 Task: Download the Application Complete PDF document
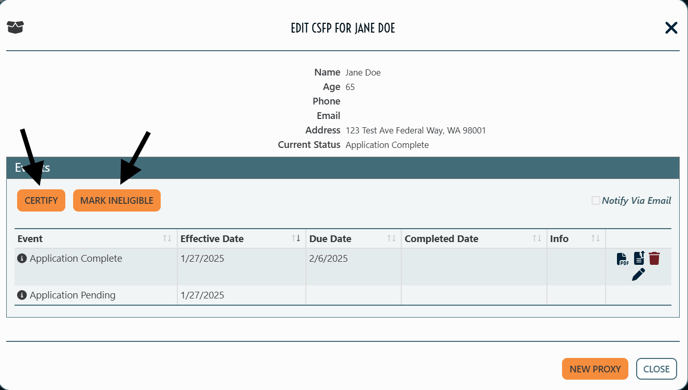coord(622,259)
